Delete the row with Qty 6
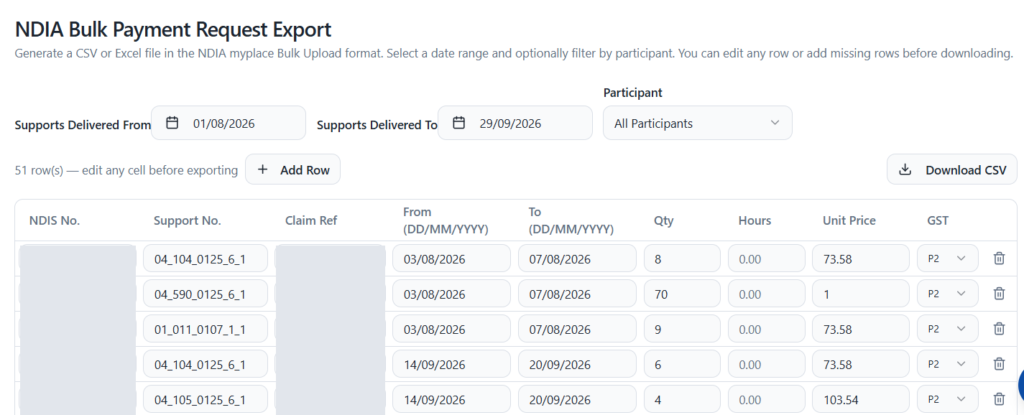This screenshot has height=415, width=1024. tap(999, 364)
